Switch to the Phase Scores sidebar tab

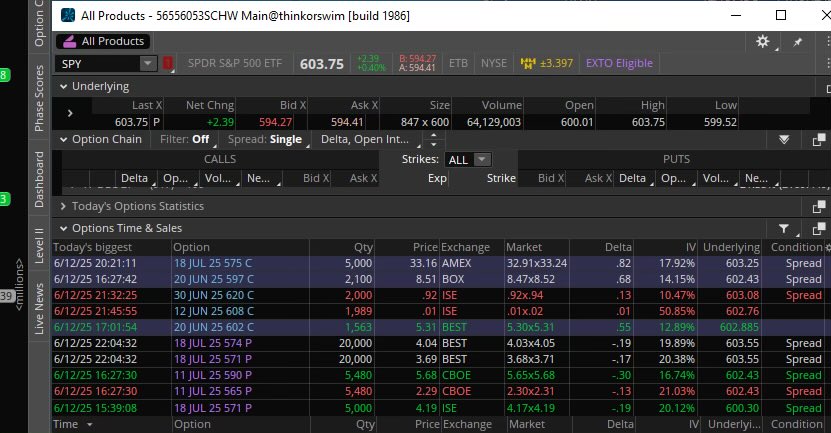point(39,98)
